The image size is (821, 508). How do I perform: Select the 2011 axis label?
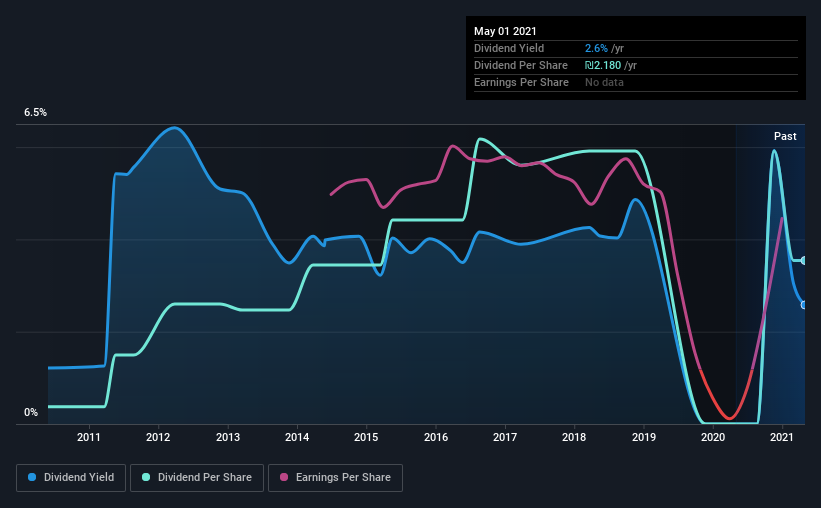point(88,437)
